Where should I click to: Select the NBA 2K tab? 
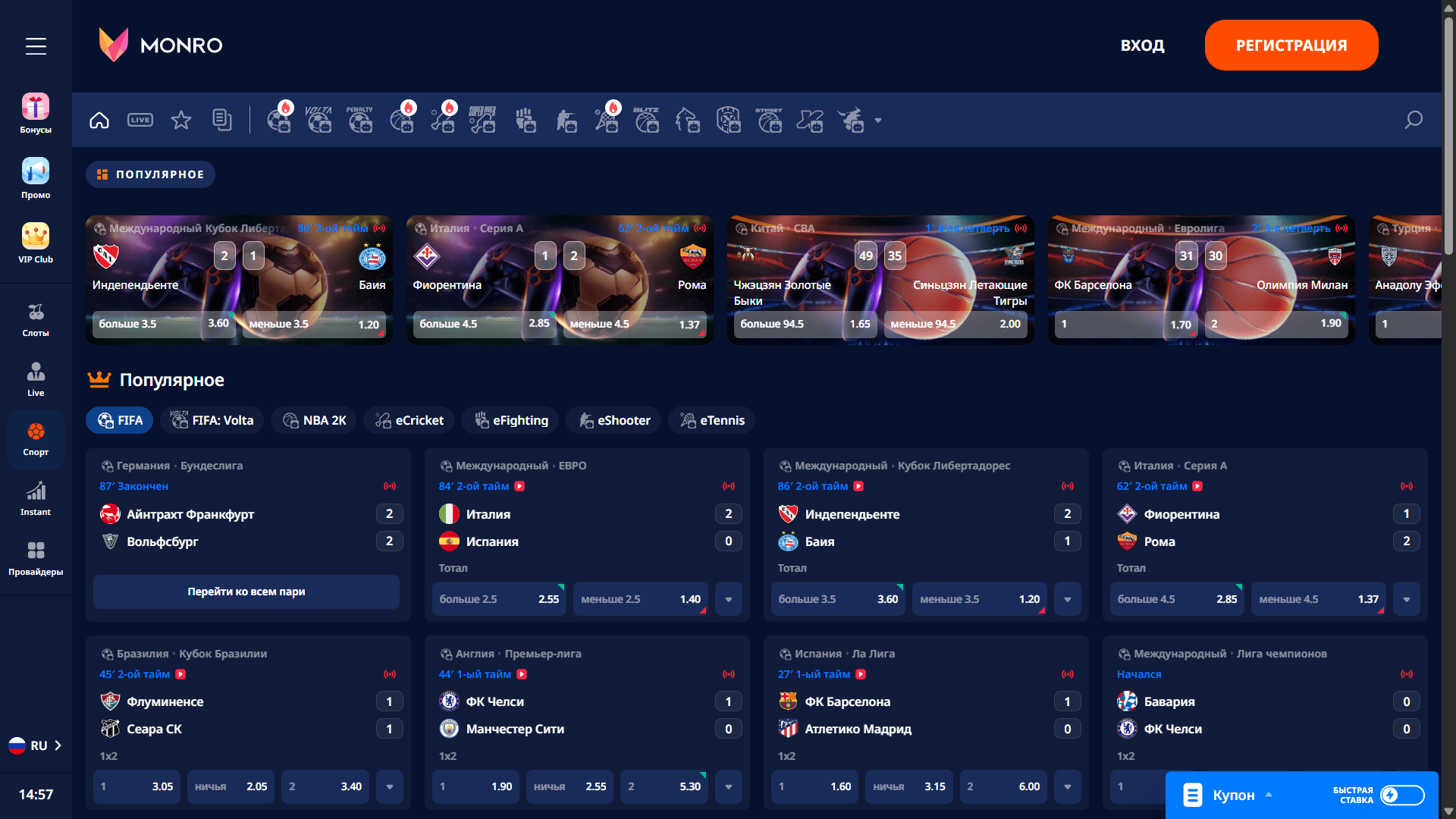[x=315, y=420]
